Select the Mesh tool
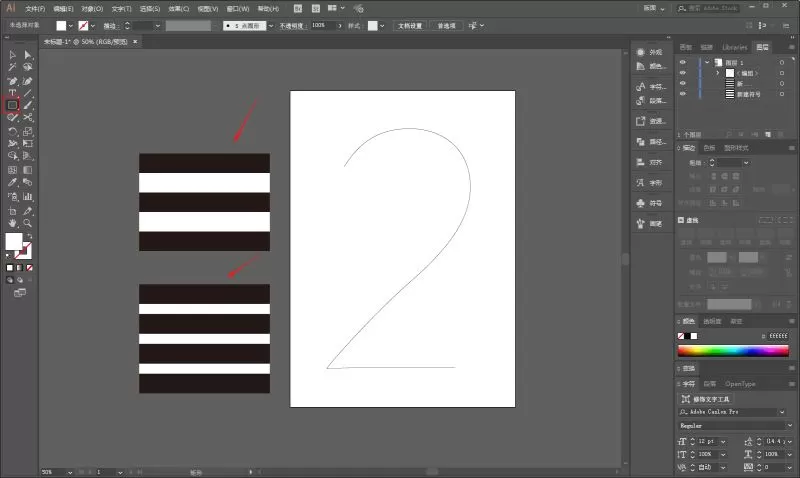The image size is (800, 478). (x=13, y=170)
